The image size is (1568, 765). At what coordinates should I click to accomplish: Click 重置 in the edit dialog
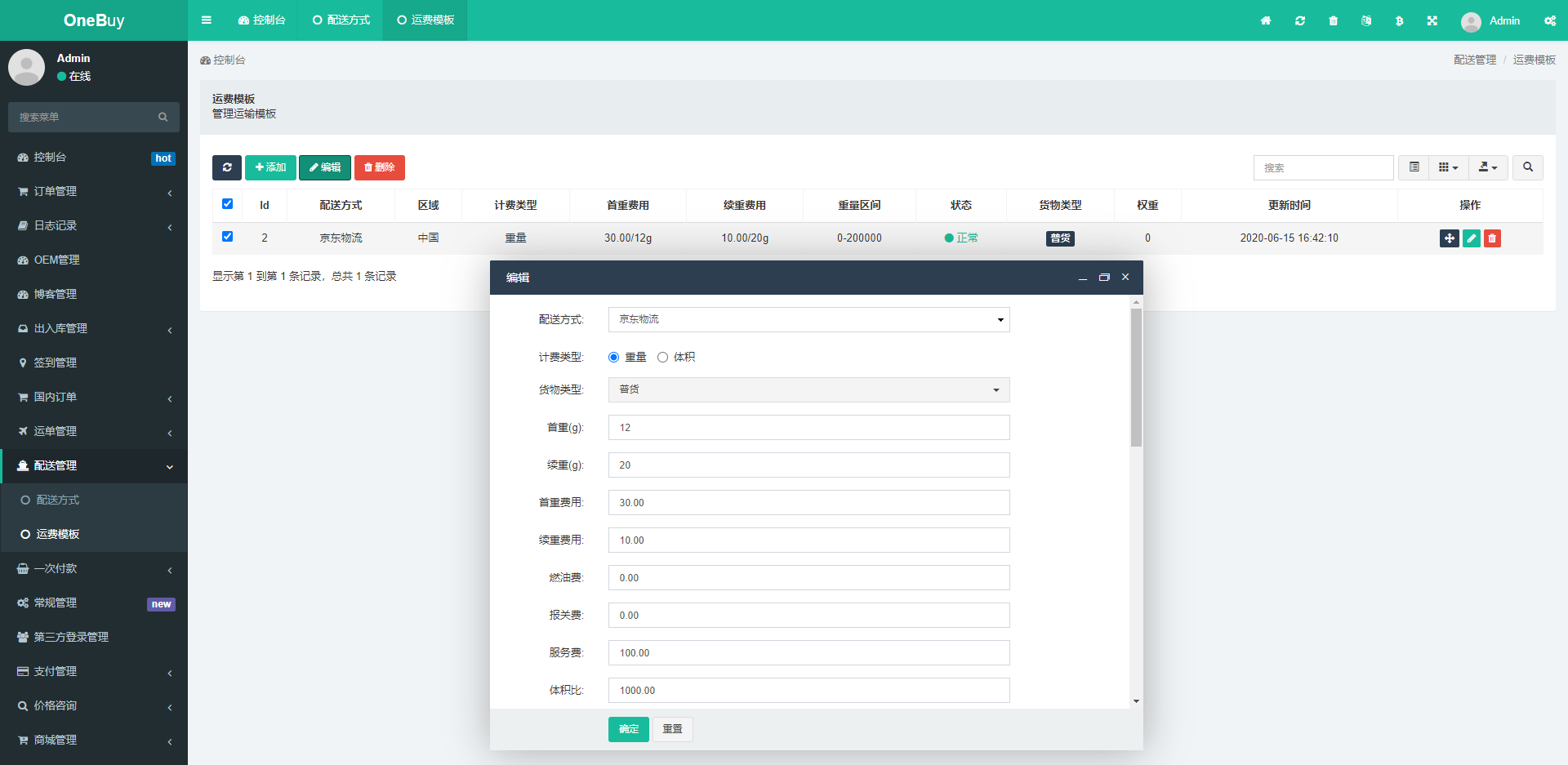tap(673, 729)
